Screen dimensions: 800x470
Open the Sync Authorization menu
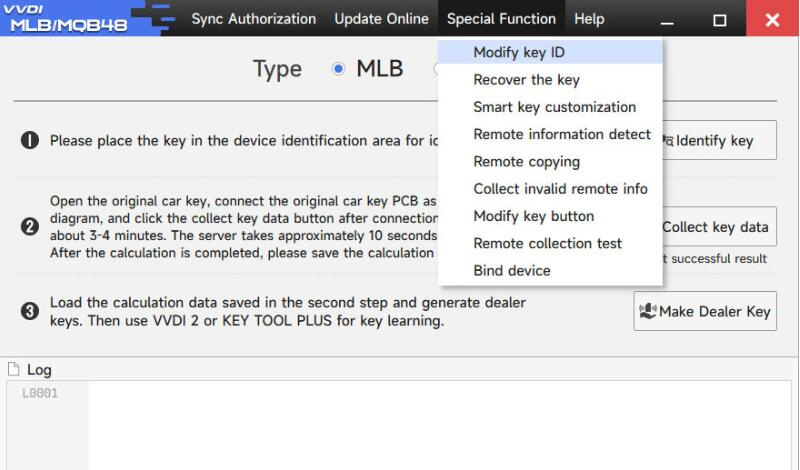click(253, 19)
